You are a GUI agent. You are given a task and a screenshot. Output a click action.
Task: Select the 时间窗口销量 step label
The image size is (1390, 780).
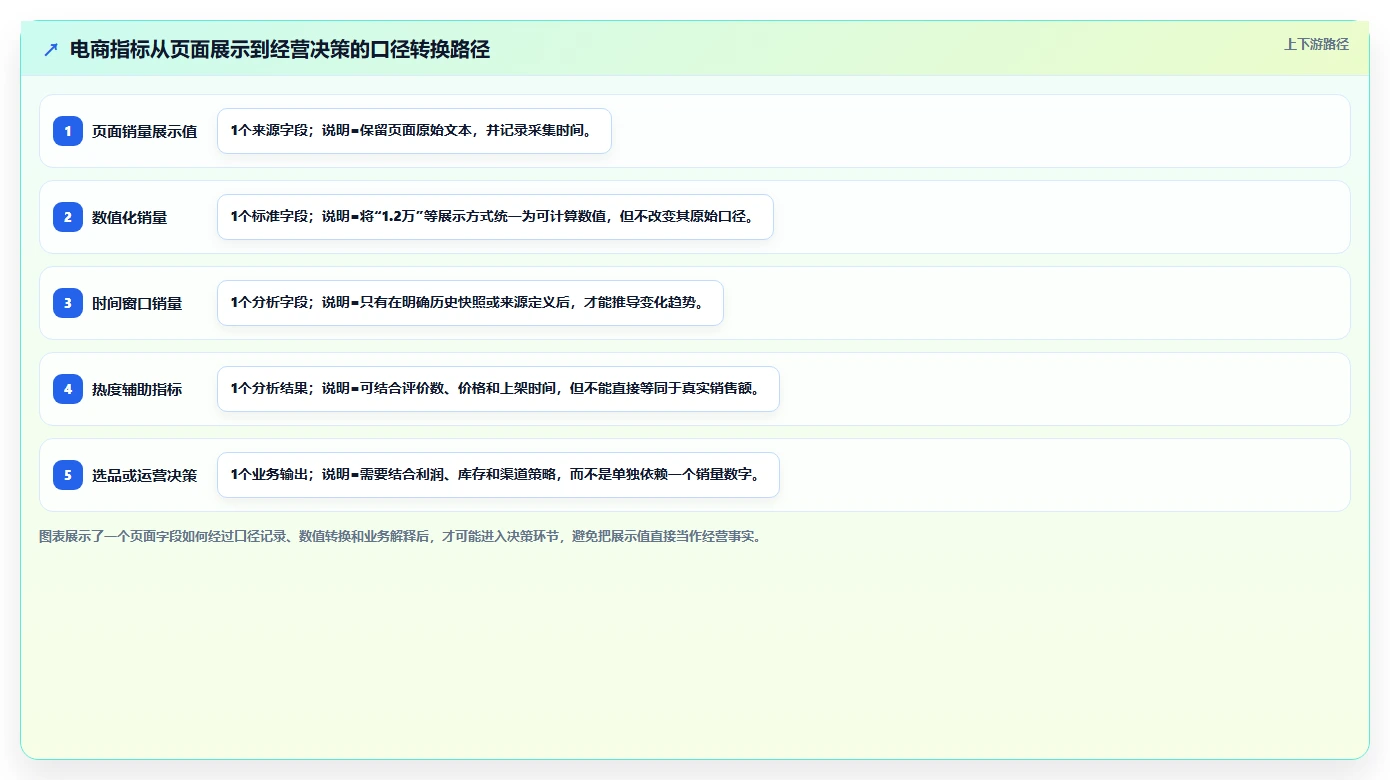pyautogui.click(x=137, y=304)
